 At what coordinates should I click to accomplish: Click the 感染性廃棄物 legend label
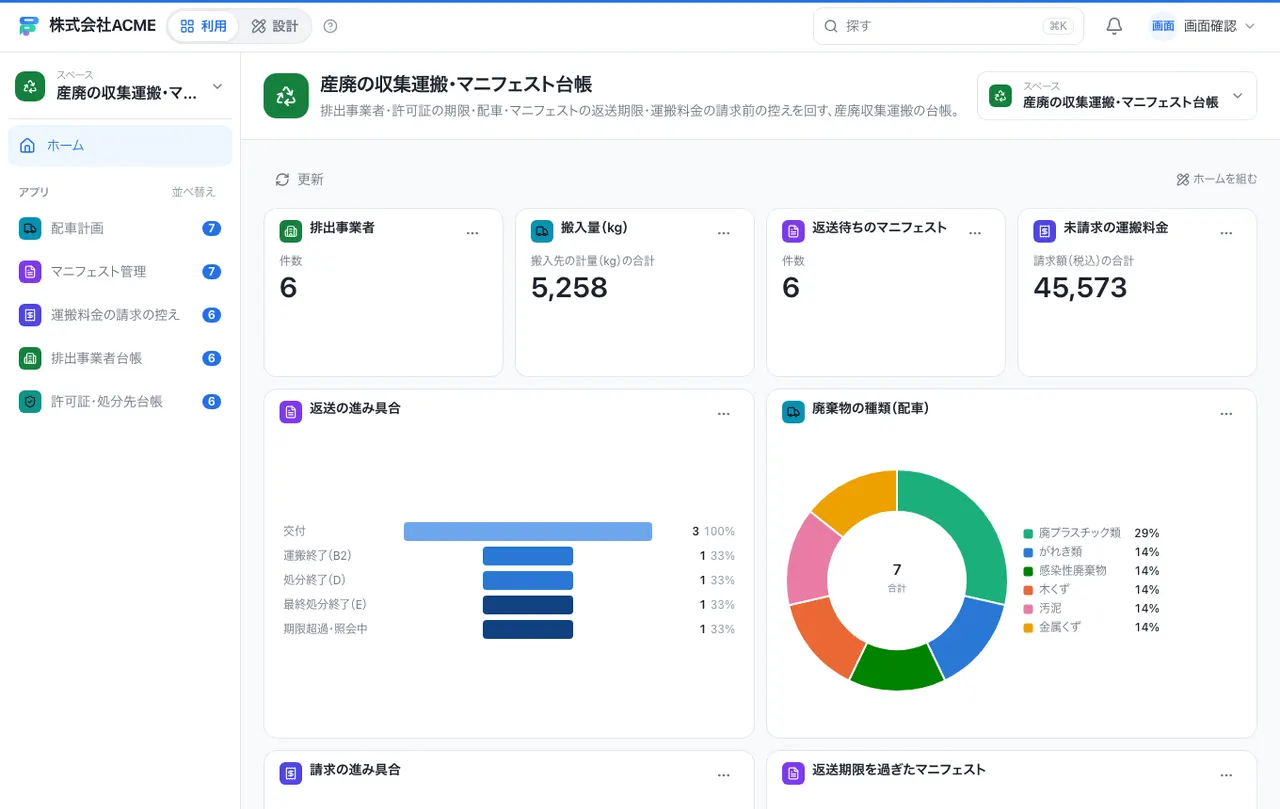click(1073, 570)
